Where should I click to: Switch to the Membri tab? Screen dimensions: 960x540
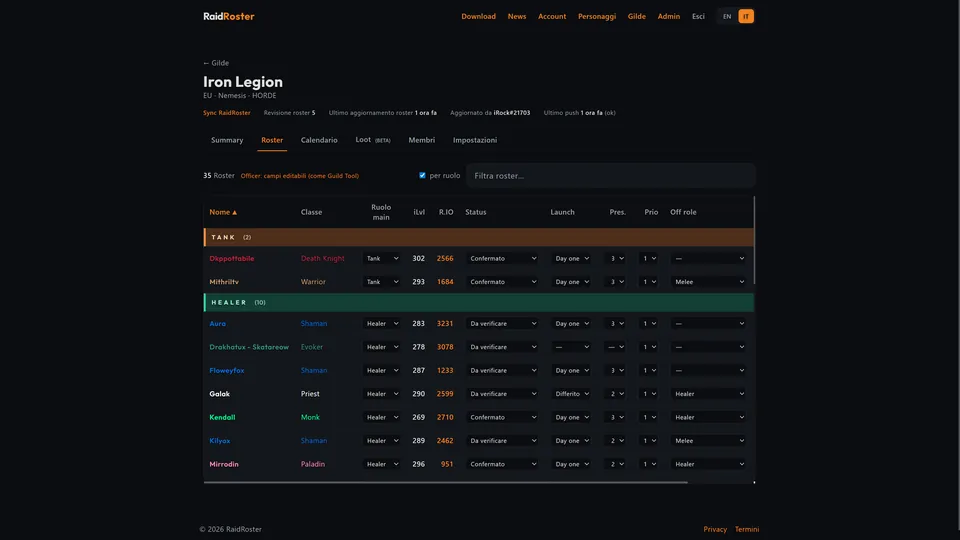422,140
